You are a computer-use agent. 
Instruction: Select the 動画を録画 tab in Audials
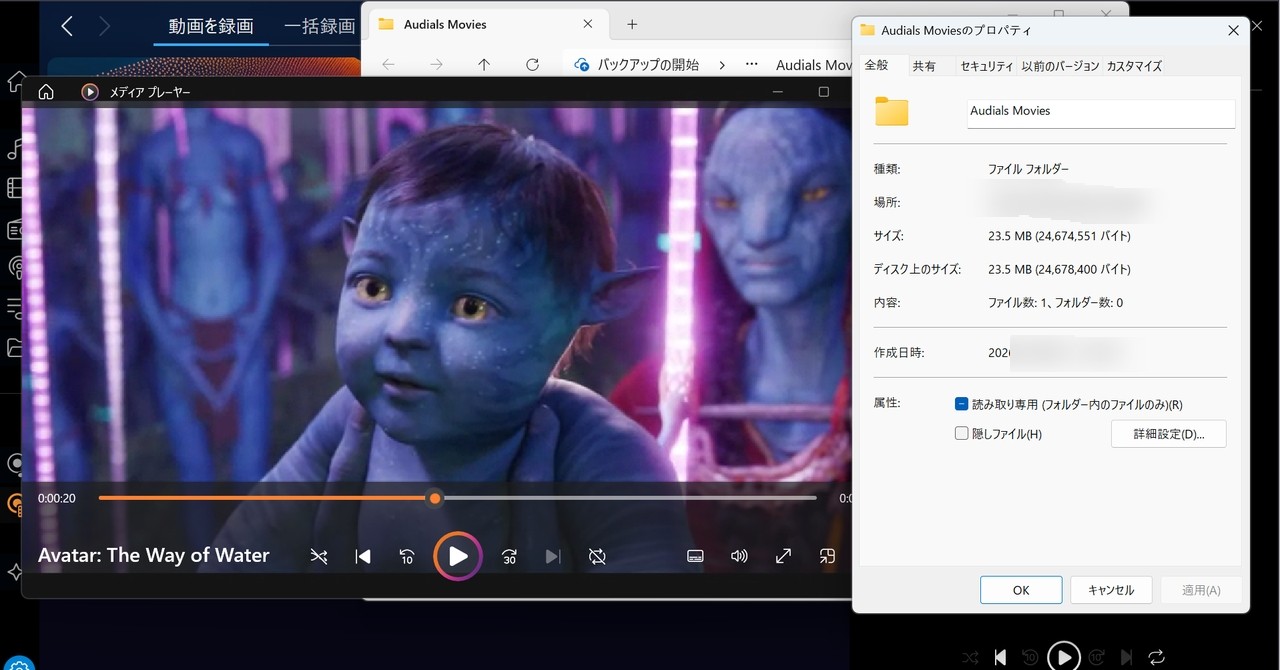point(210,26)
